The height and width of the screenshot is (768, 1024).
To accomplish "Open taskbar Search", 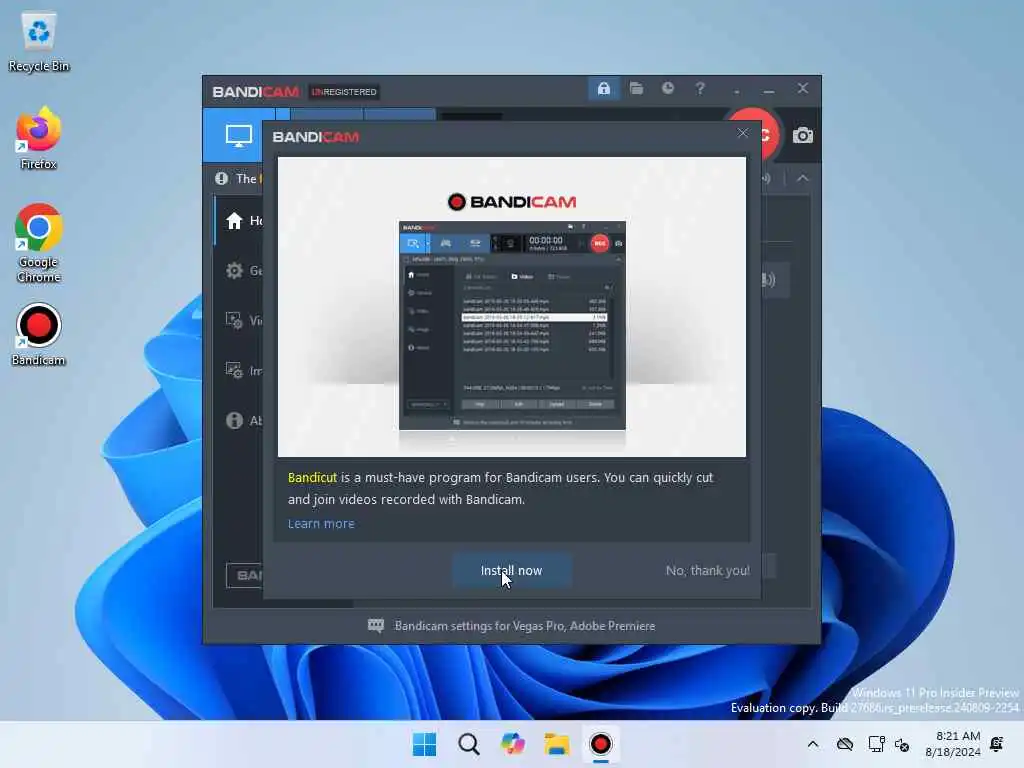I will (x=468, y=744).
